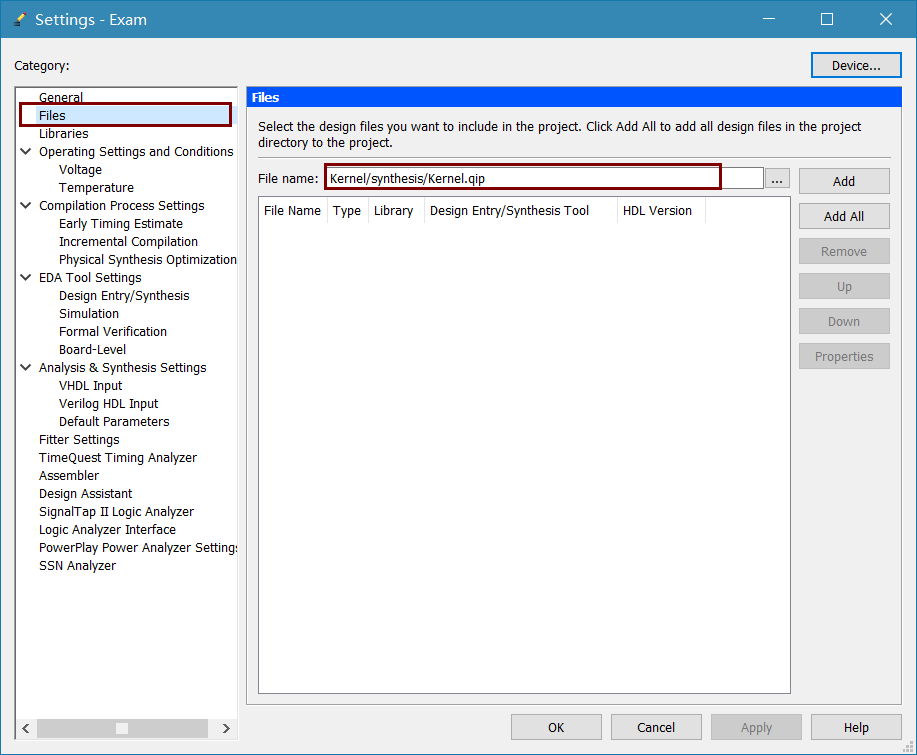917x755 pixels.
Task: Open Formal Verification settings
Action: click(112, 332)
